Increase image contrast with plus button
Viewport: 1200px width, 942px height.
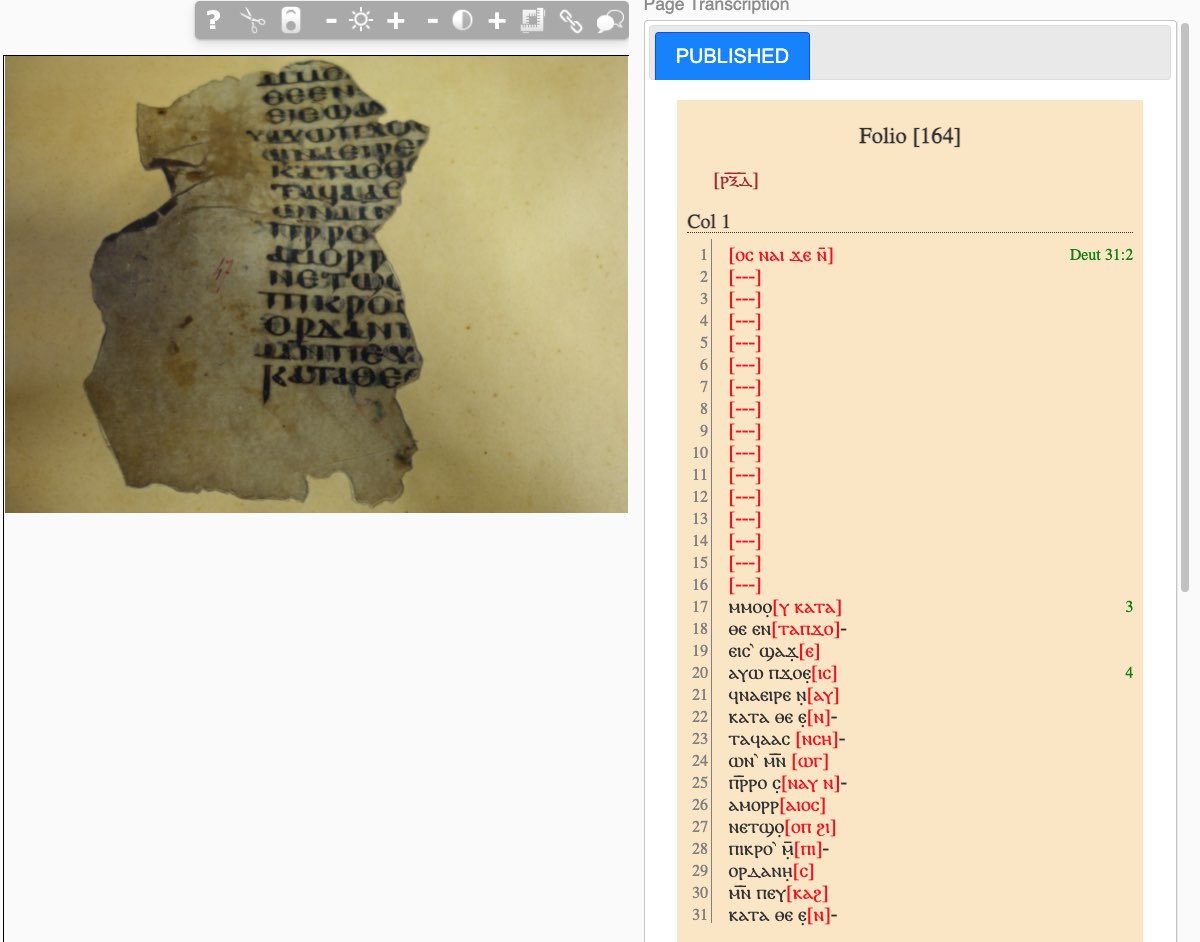pos(497,20)
